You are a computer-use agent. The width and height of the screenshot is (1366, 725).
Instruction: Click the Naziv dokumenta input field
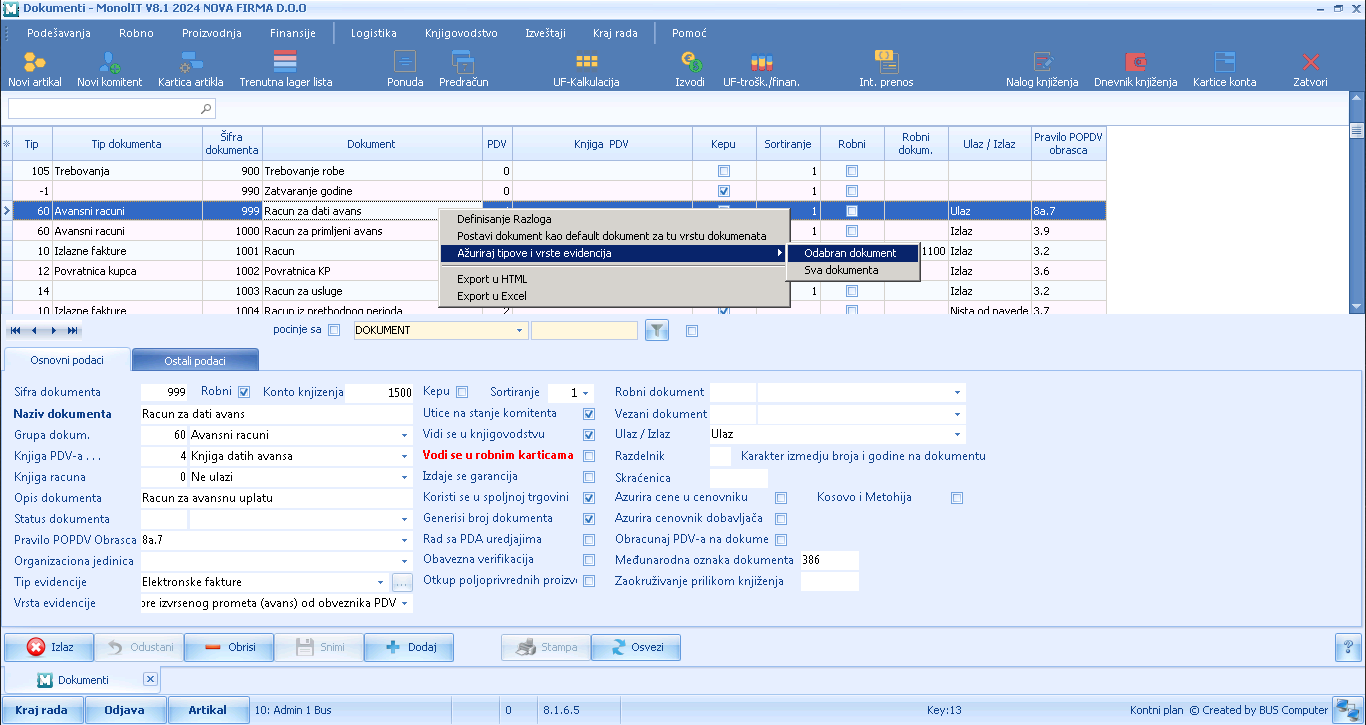[x=276, y=414]
